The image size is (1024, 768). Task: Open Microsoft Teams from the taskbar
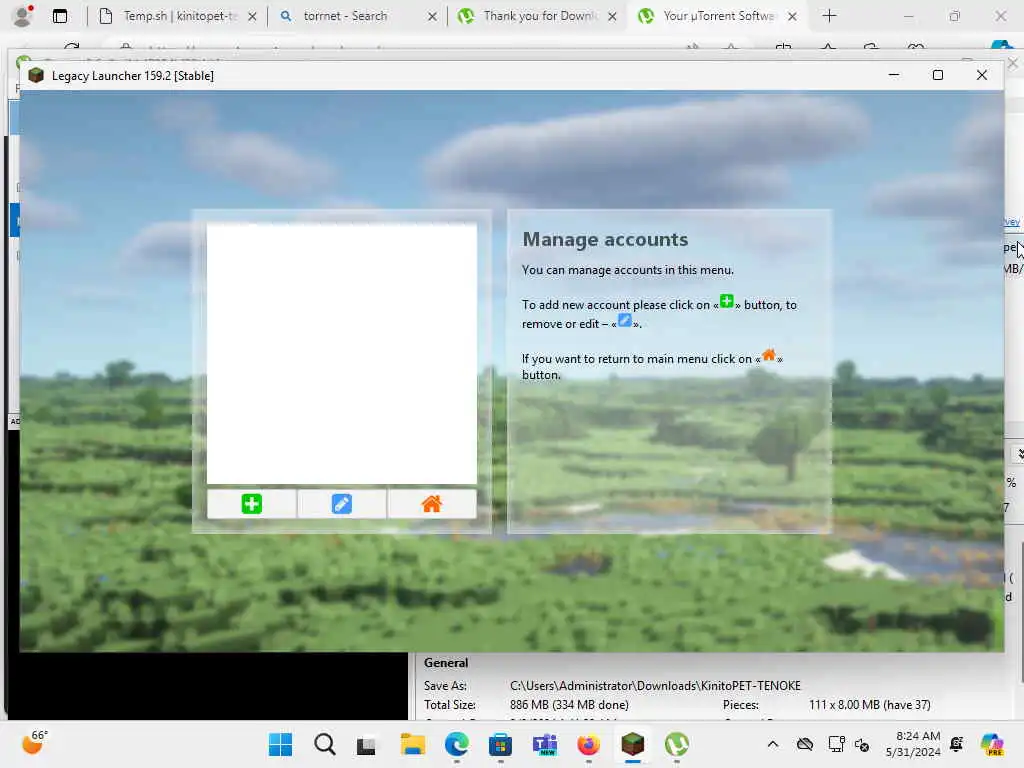[545, 744]
